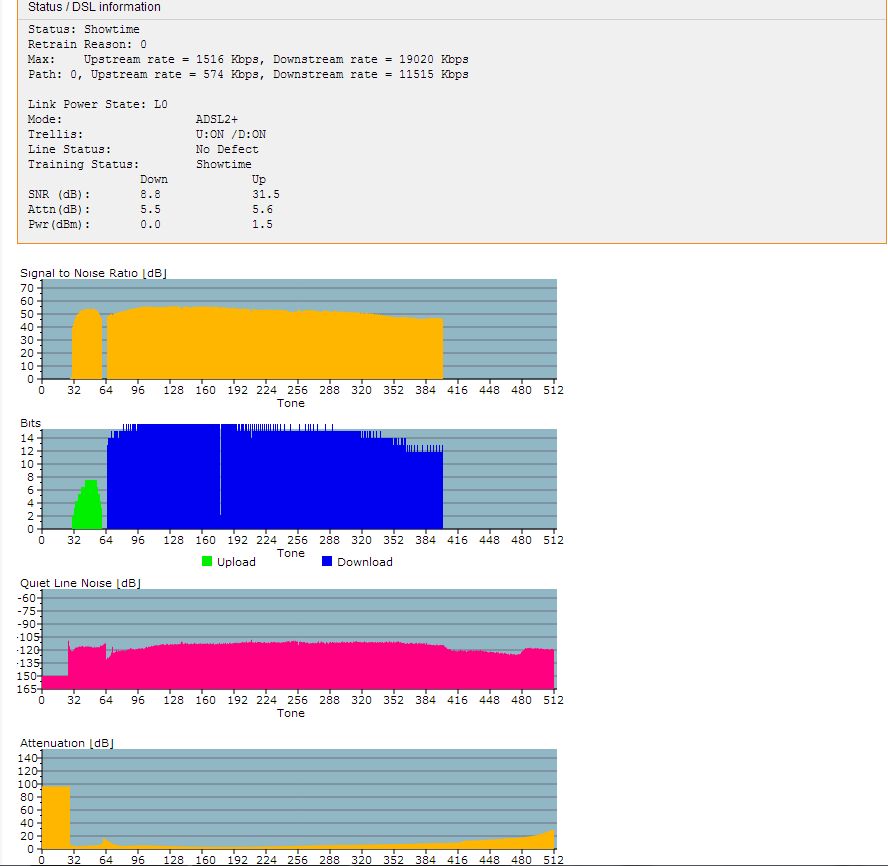This screenshot has width=888, height=866.
Task: Click the green Upload legend swatch
Action: coord(207,561)
